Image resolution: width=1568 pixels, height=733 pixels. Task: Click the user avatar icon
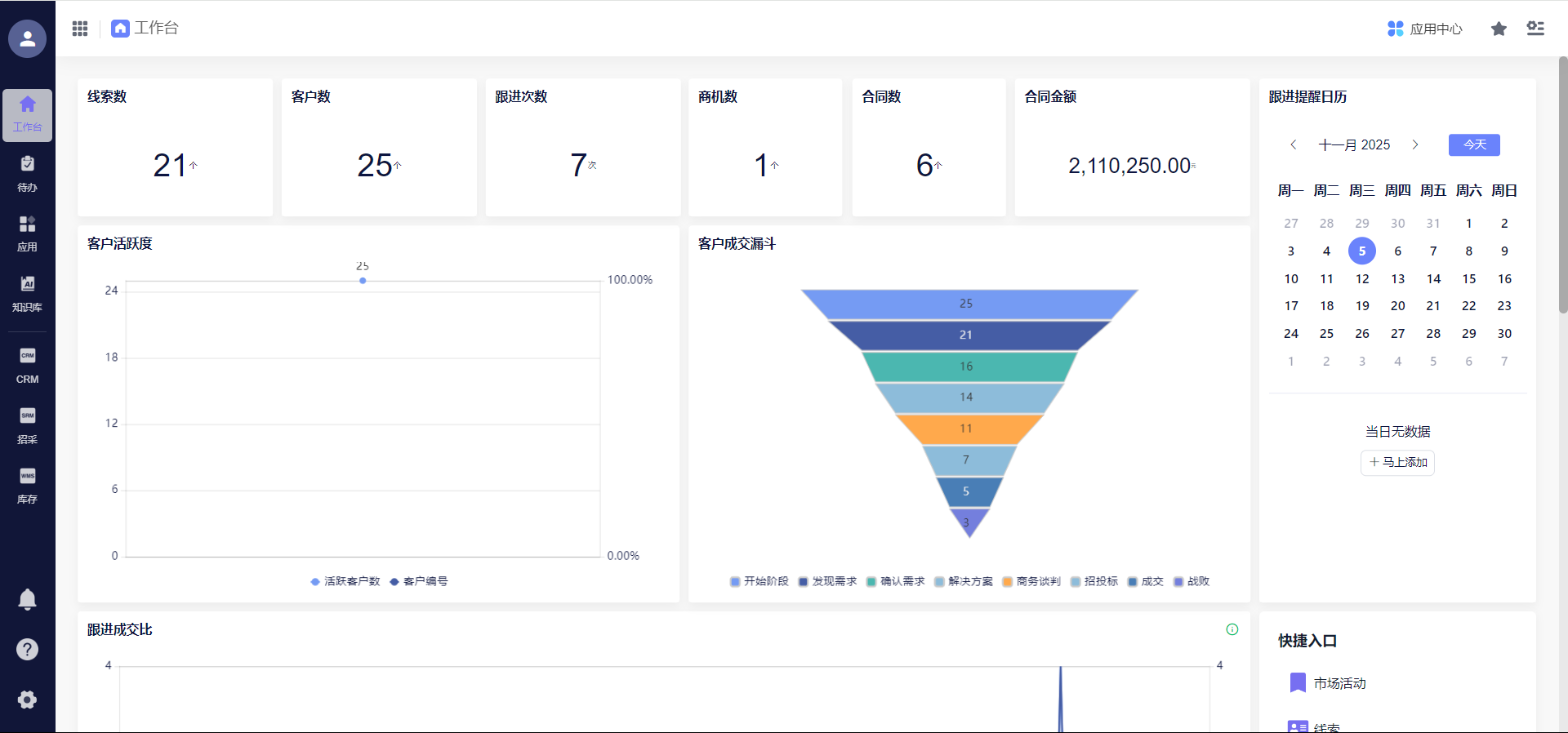click(27, 38)
